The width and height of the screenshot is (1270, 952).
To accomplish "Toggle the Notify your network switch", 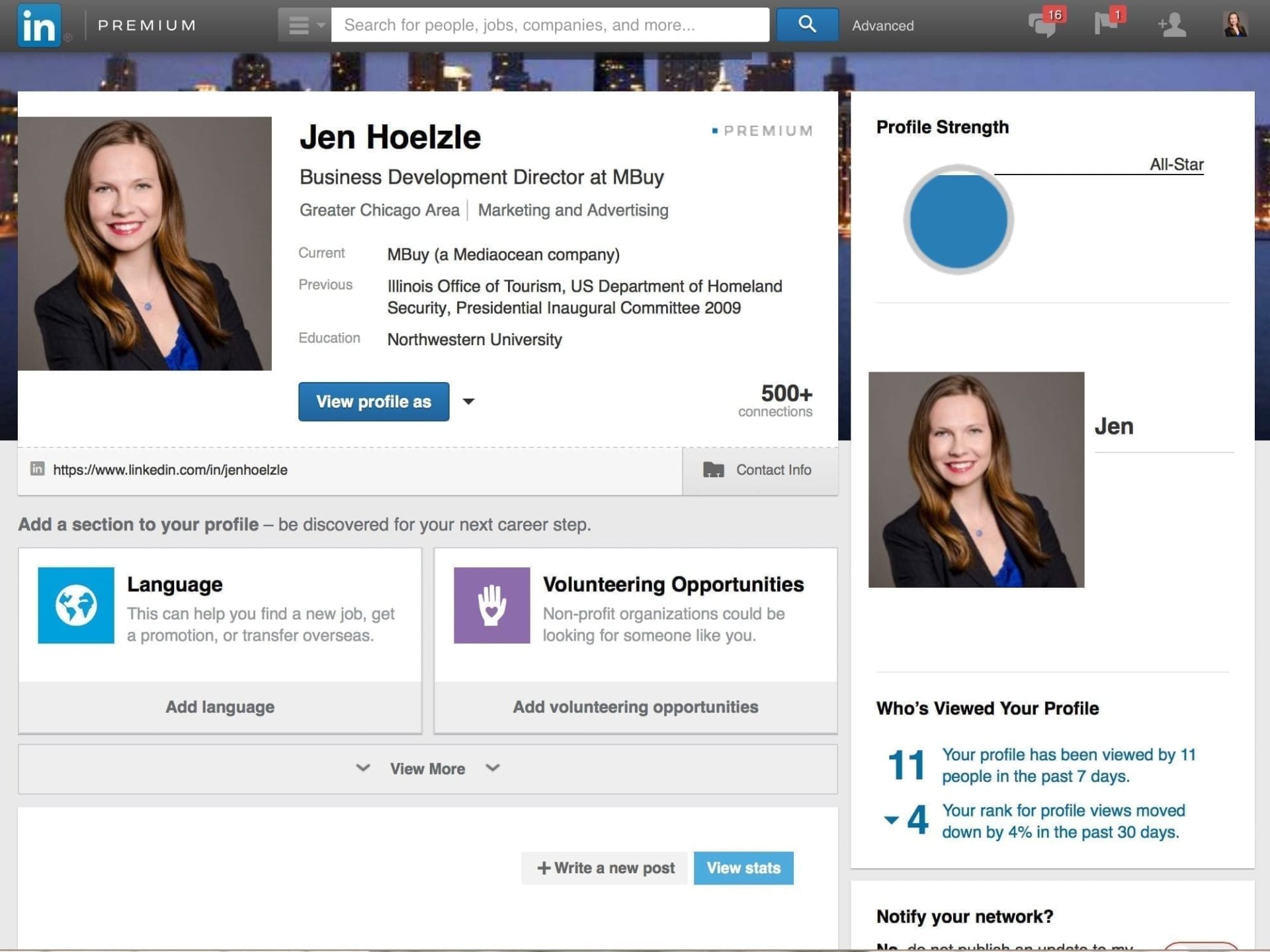I will 1201,946.
